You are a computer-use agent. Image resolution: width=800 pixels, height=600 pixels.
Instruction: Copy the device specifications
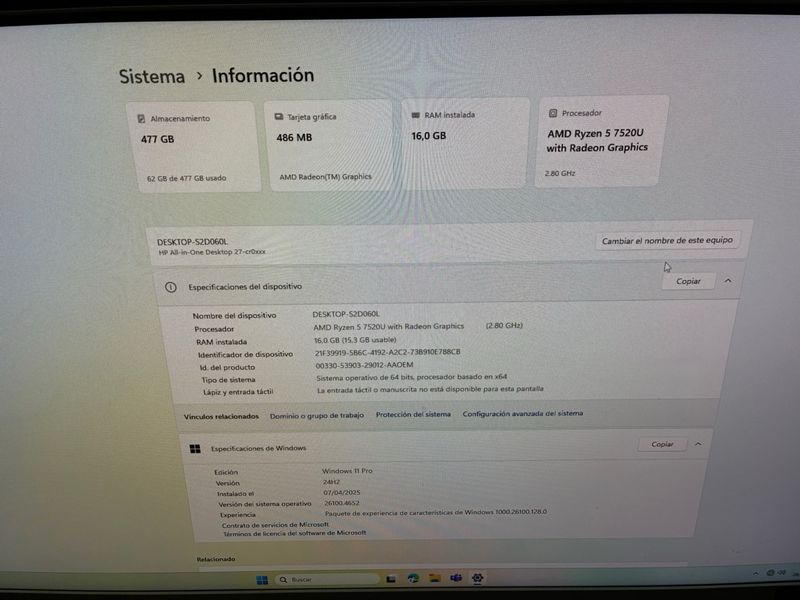click(688, 281)
